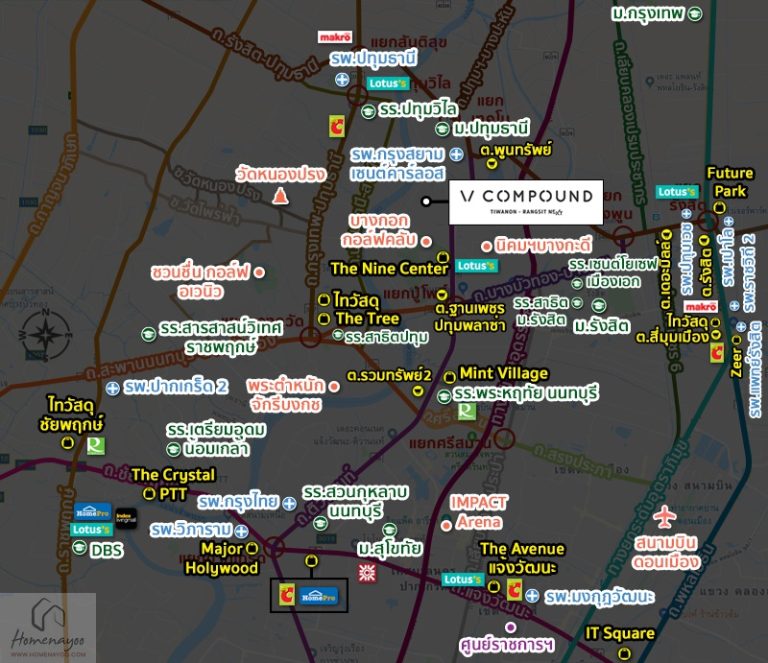
Task: Select the ต.รวมทรัพย์2 label
Action: pos(389,375)
